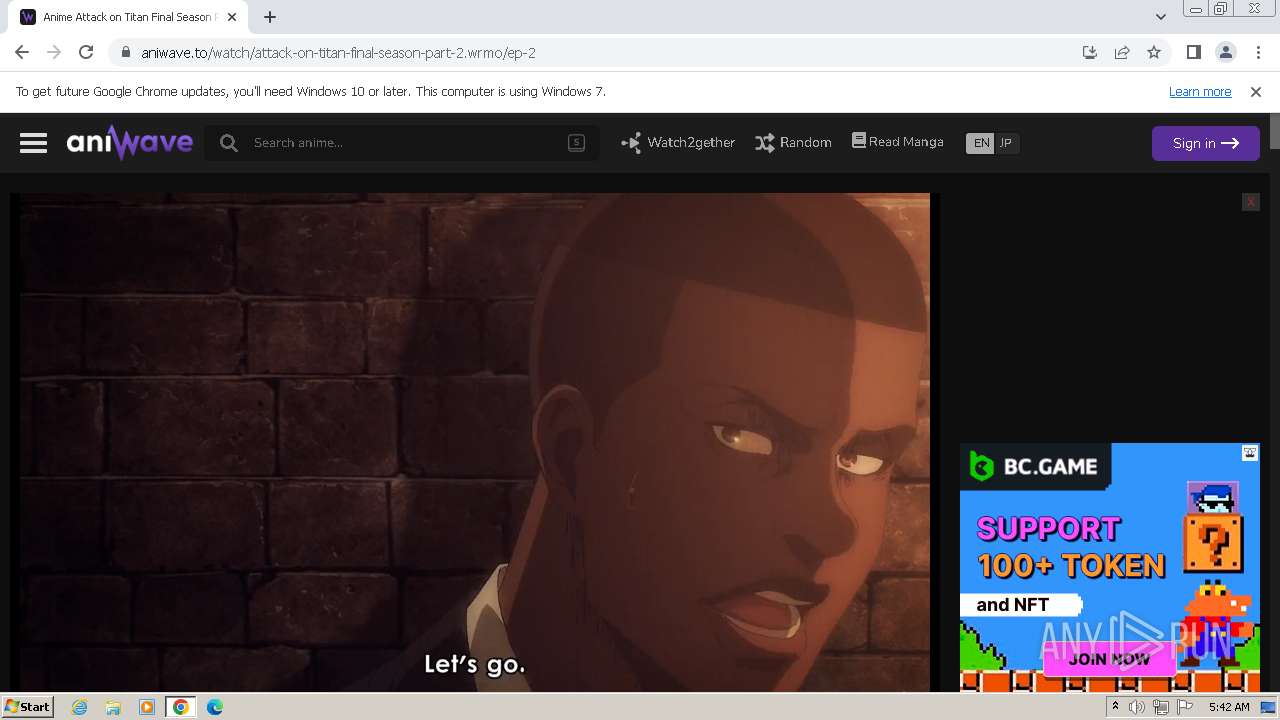Open the search filter icon

point(576,142)
